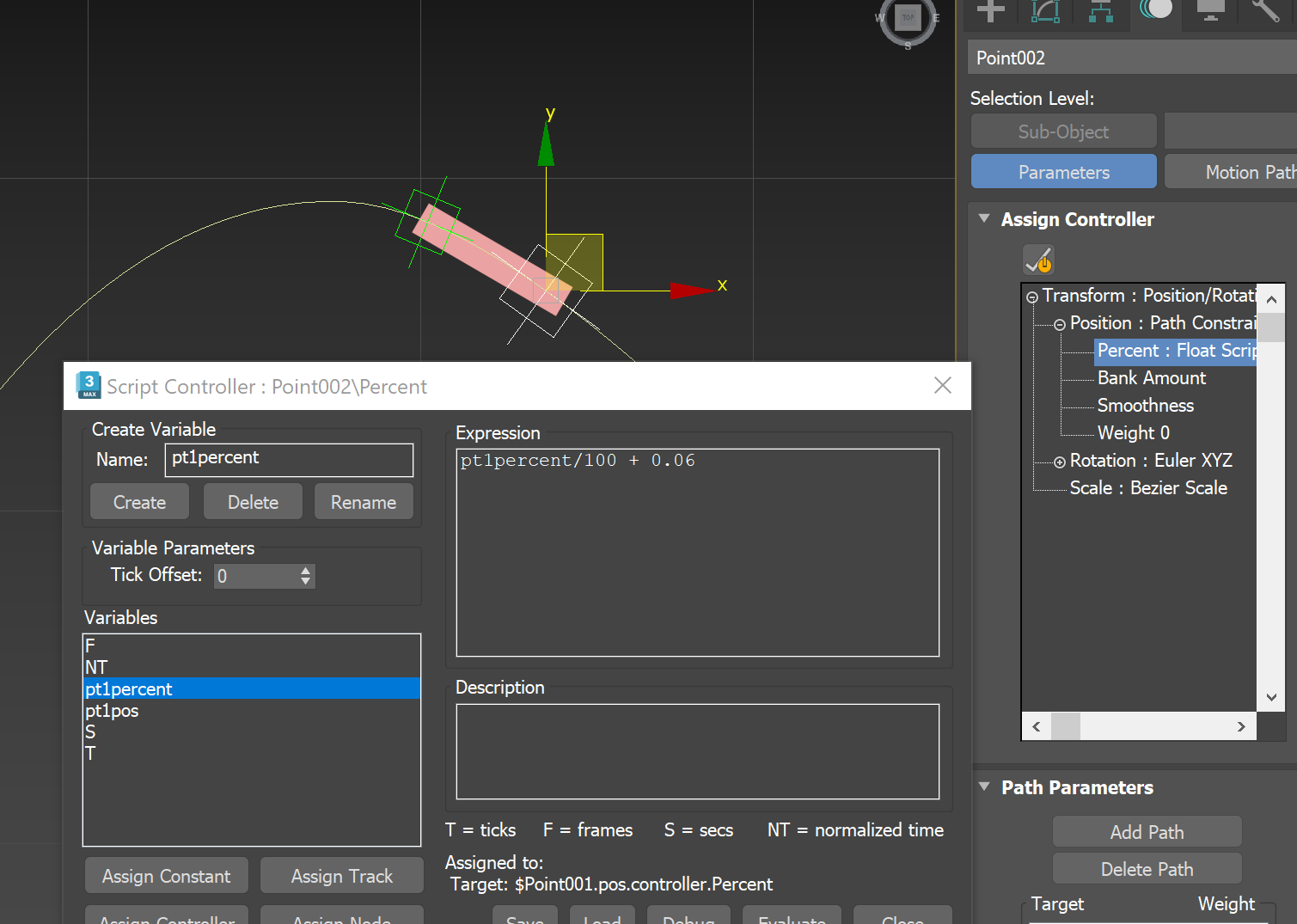Click the Add Path button
This screenshot has height=924, width=1297.
tap(1147, 831)
